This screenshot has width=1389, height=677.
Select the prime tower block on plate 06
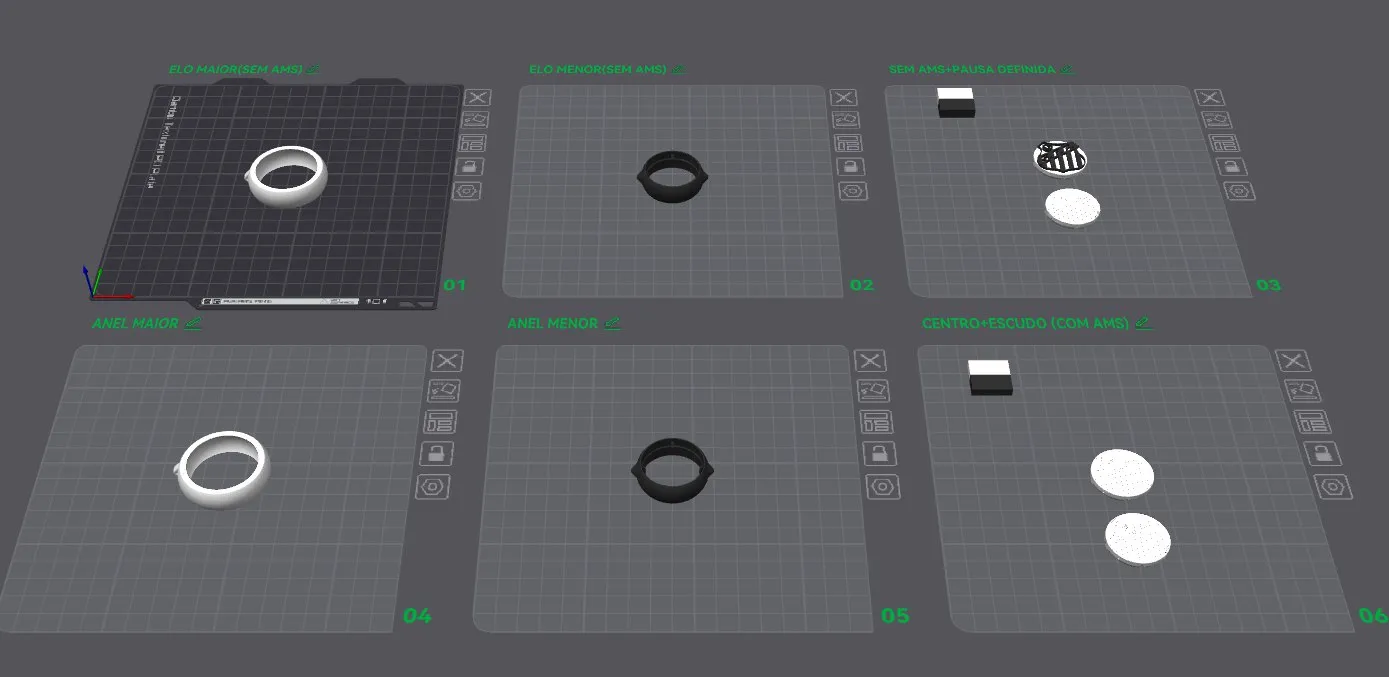click(991, 378)
